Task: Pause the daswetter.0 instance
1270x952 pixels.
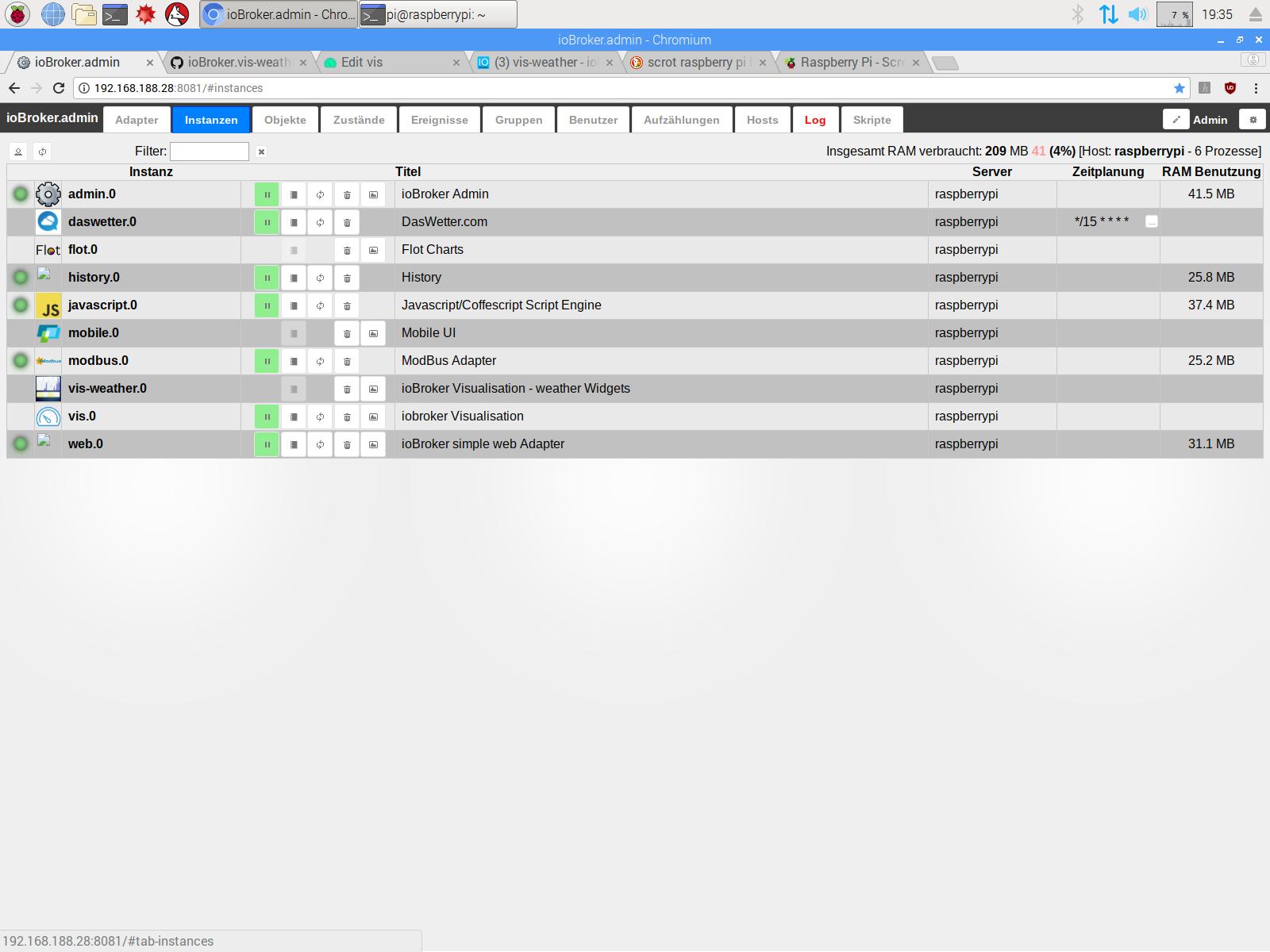Action: (x=267, y=222)
